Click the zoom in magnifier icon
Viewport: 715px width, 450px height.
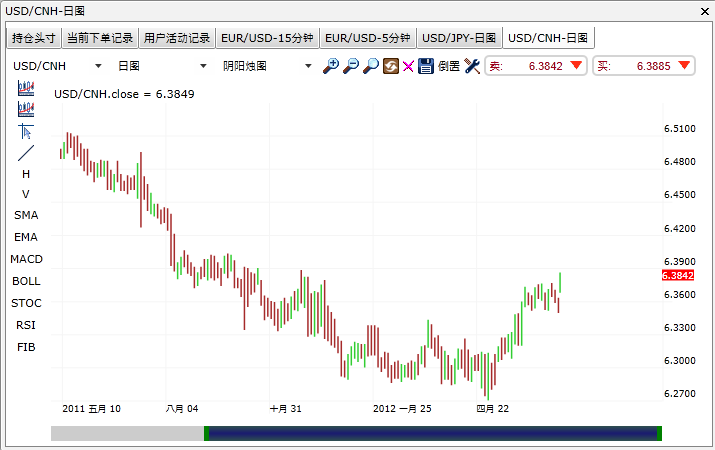coord(332,66)
